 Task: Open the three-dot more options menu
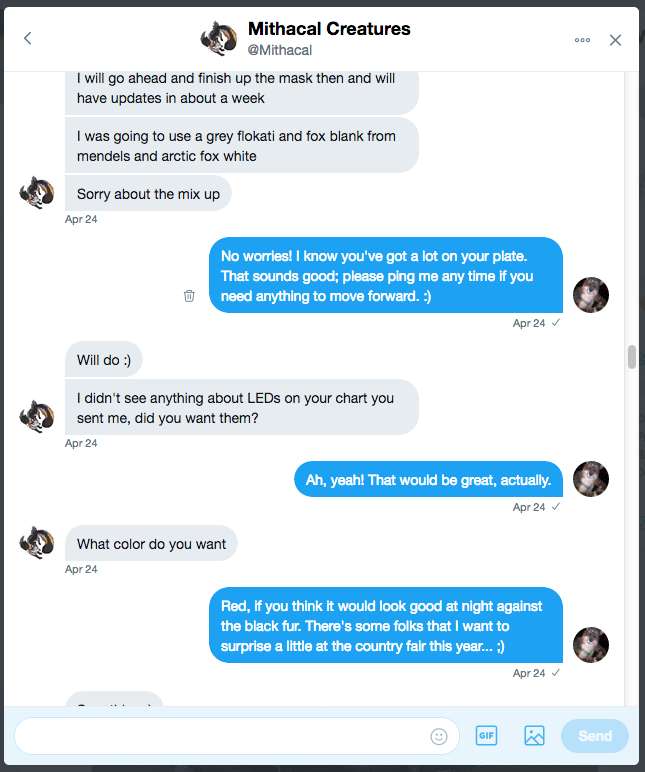(x=582, y=40)
